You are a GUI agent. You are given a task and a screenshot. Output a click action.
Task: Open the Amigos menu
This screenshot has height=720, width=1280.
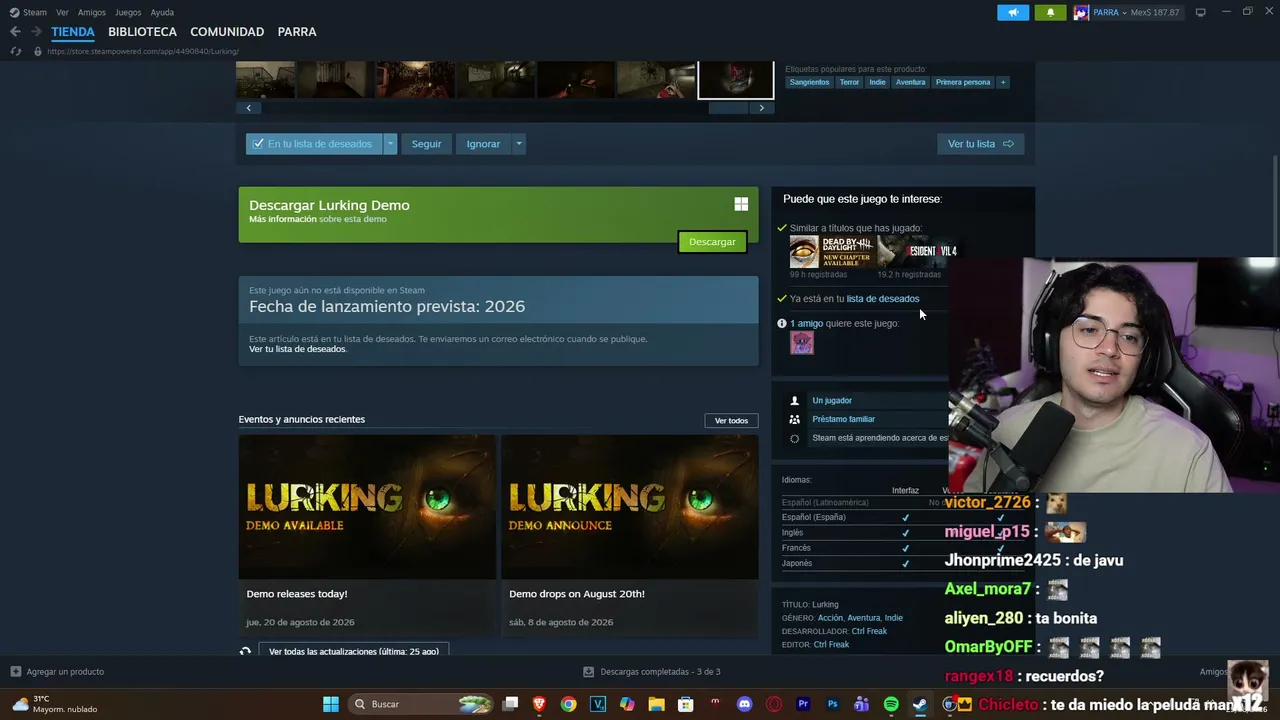[x=92, y=13]
